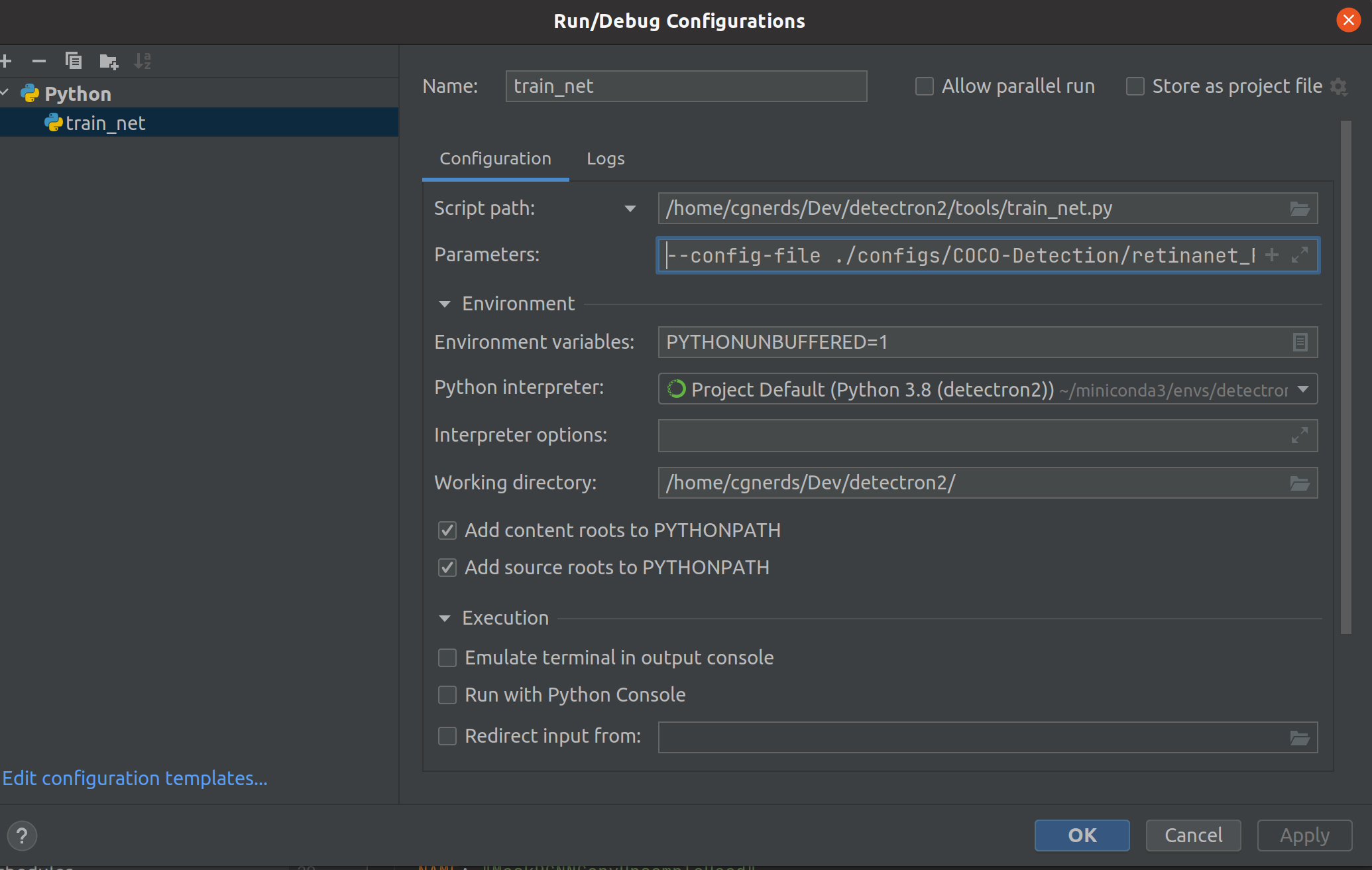Open the Script path type dropdown
The image size is (1372, 870).
pos(630,209)
